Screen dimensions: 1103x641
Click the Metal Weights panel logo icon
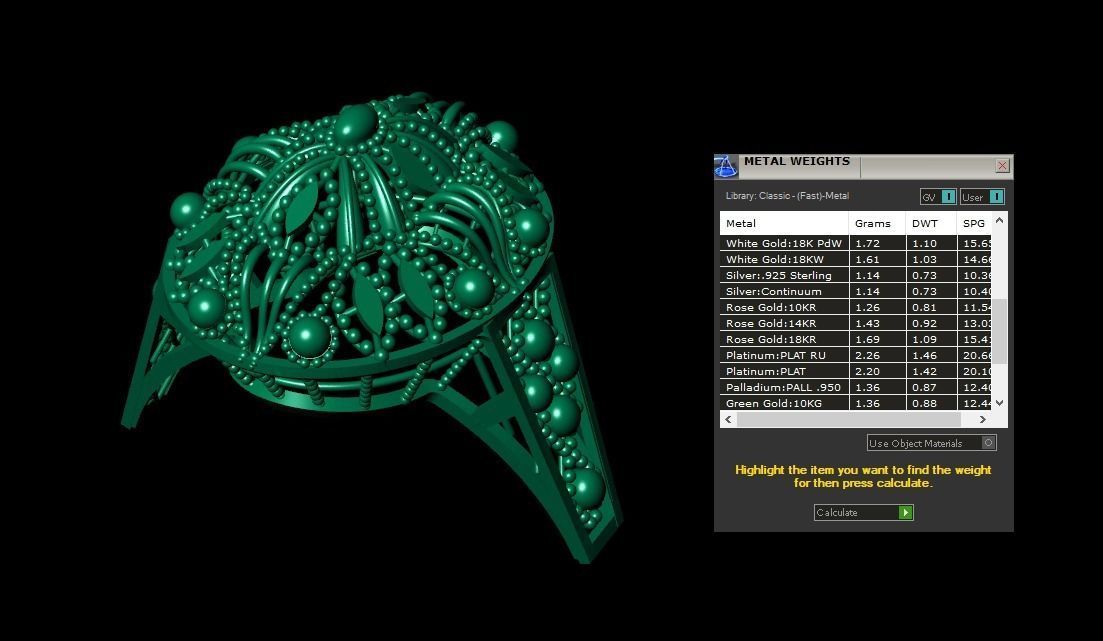[725, 166]
